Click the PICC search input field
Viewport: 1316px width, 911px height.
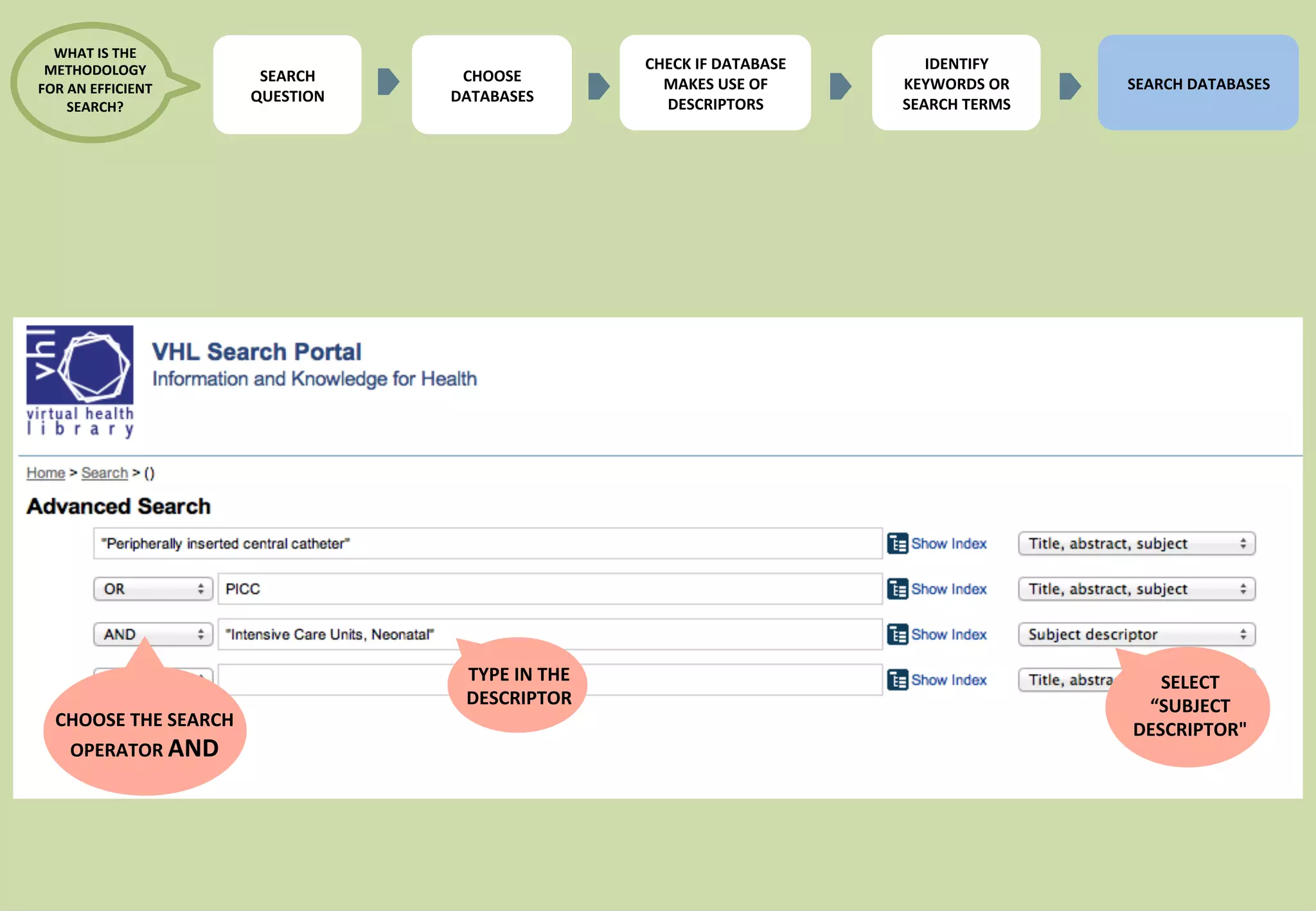coord(550,589)
